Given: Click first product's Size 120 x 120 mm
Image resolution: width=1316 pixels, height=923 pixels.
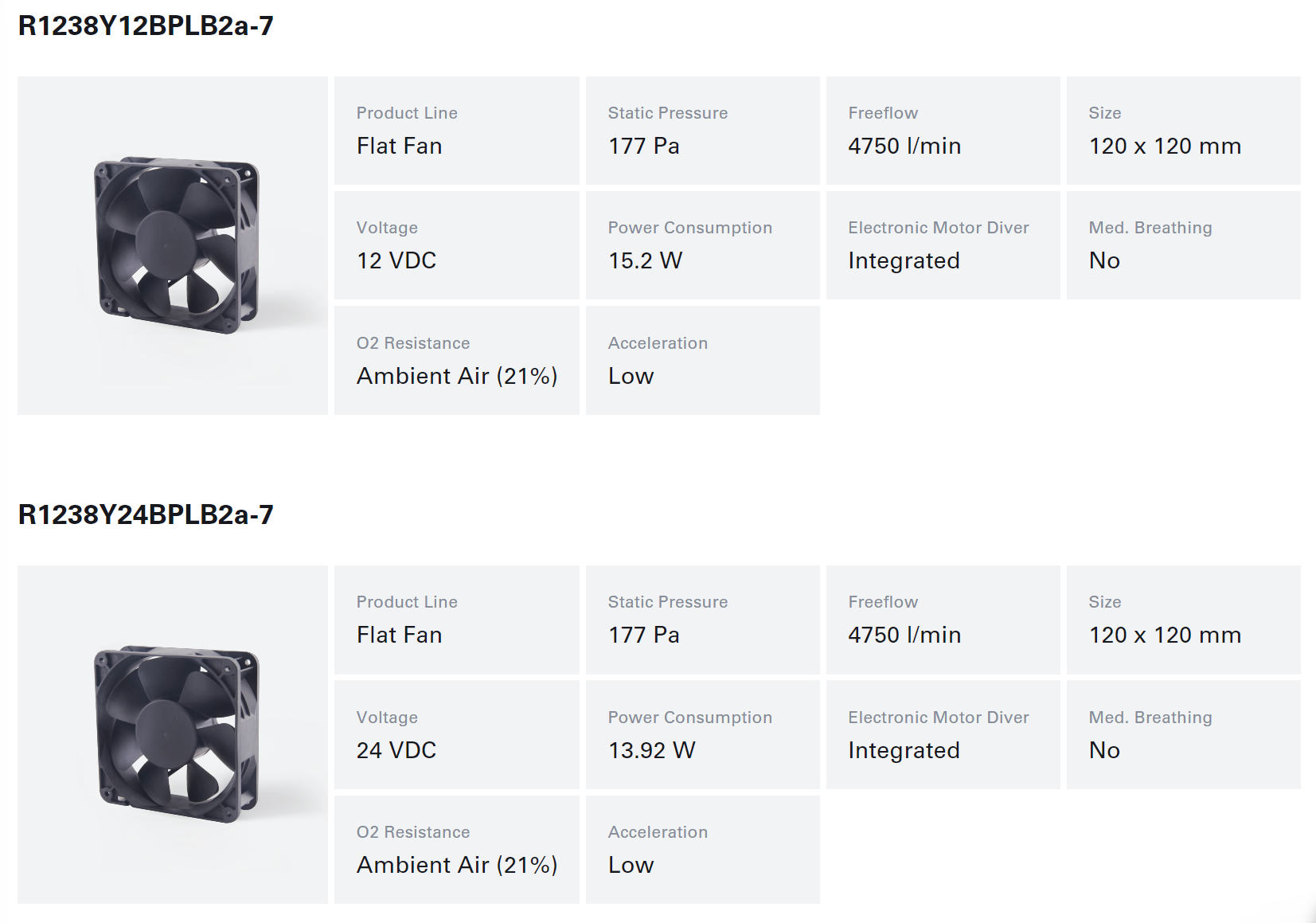Looking at the screenshot, I should tap(1184, 131).
